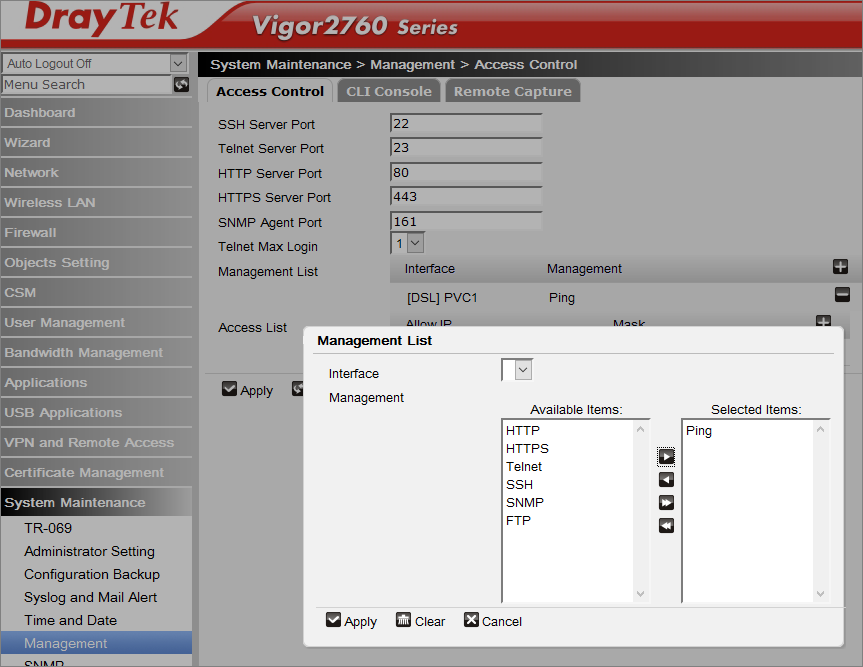Edit the SNMP Agent Port field
The width and height of the screenshot is (863, 667).
(466, 222)
